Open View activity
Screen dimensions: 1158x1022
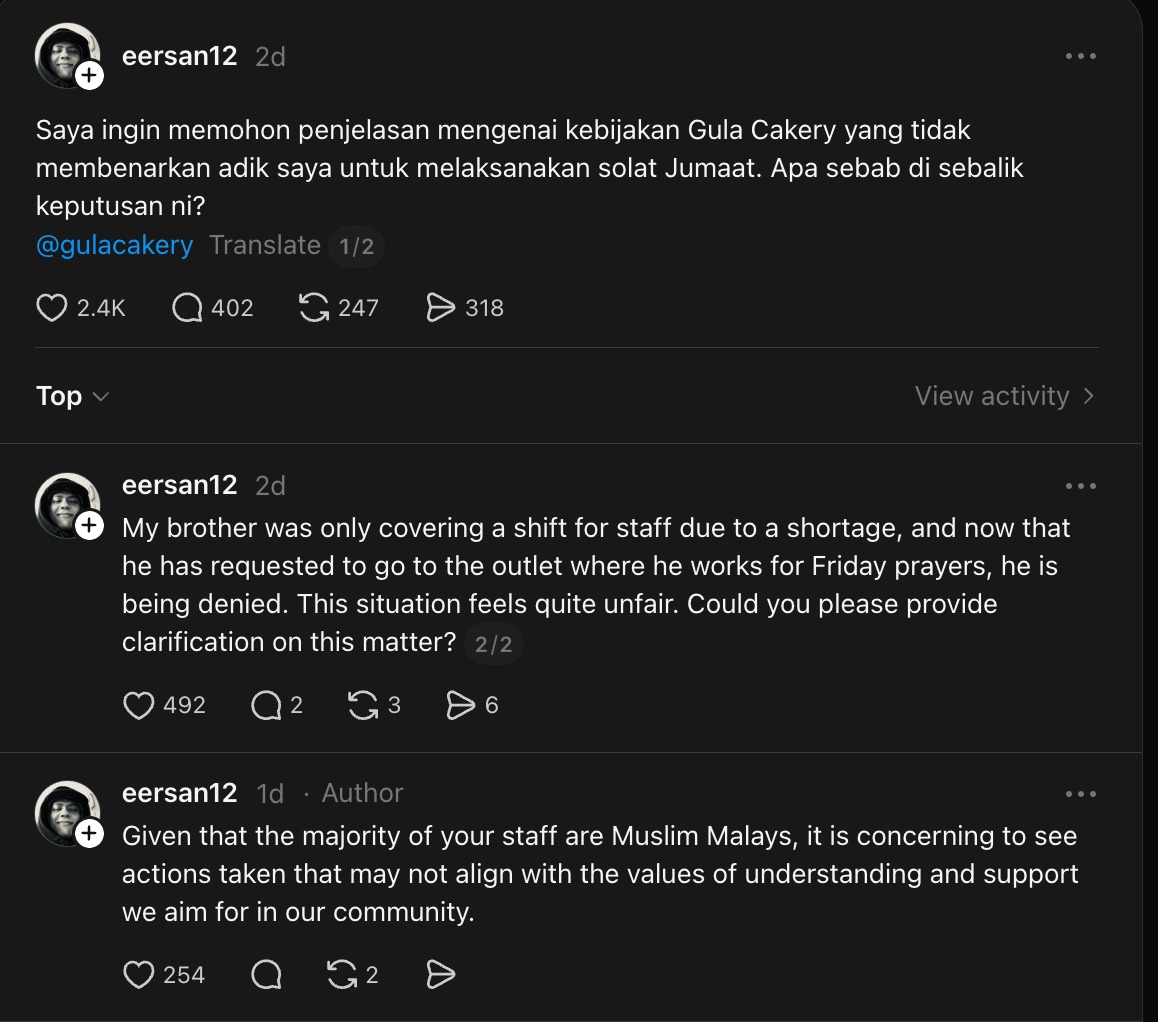(x=1004, y=396)
